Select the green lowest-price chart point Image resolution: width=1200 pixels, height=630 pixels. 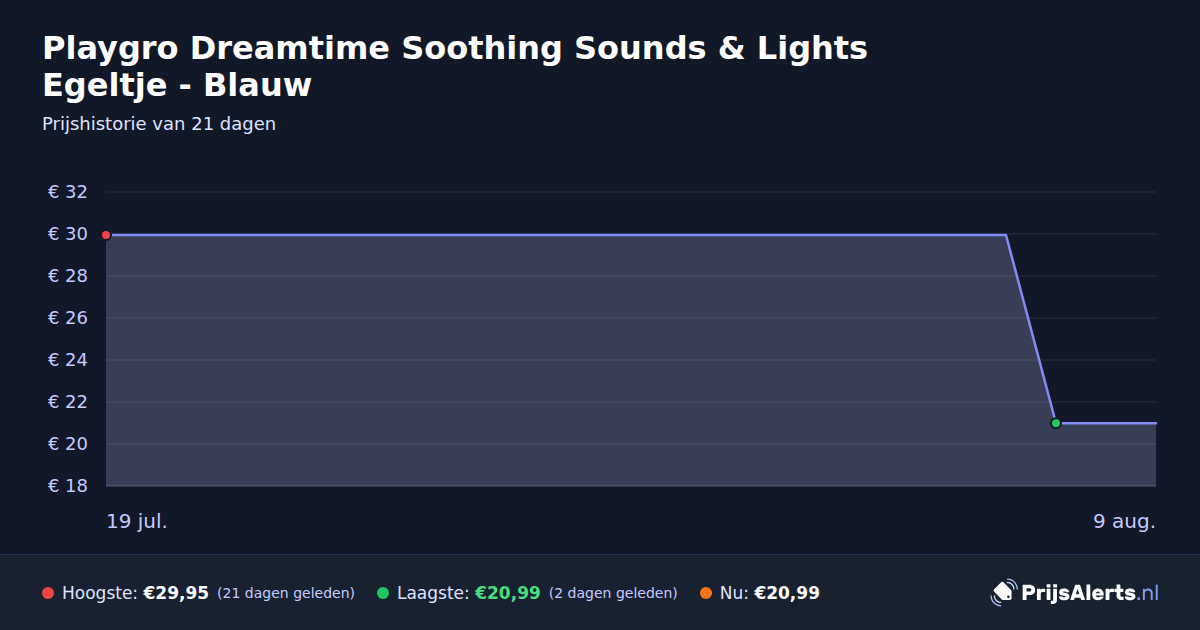click(x=1056, y=423)
